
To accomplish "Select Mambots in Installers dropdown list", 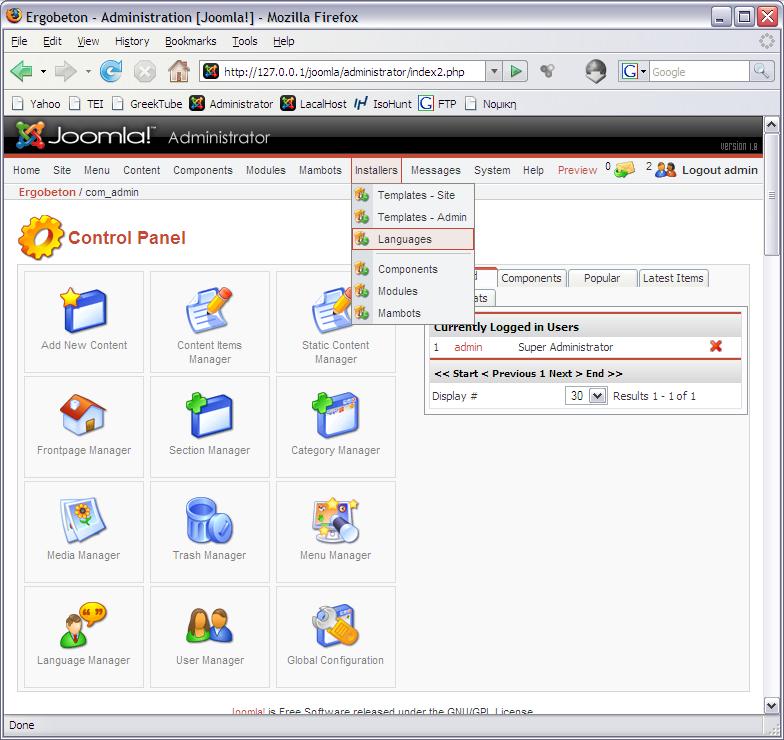I will click(x=412, y=313).
